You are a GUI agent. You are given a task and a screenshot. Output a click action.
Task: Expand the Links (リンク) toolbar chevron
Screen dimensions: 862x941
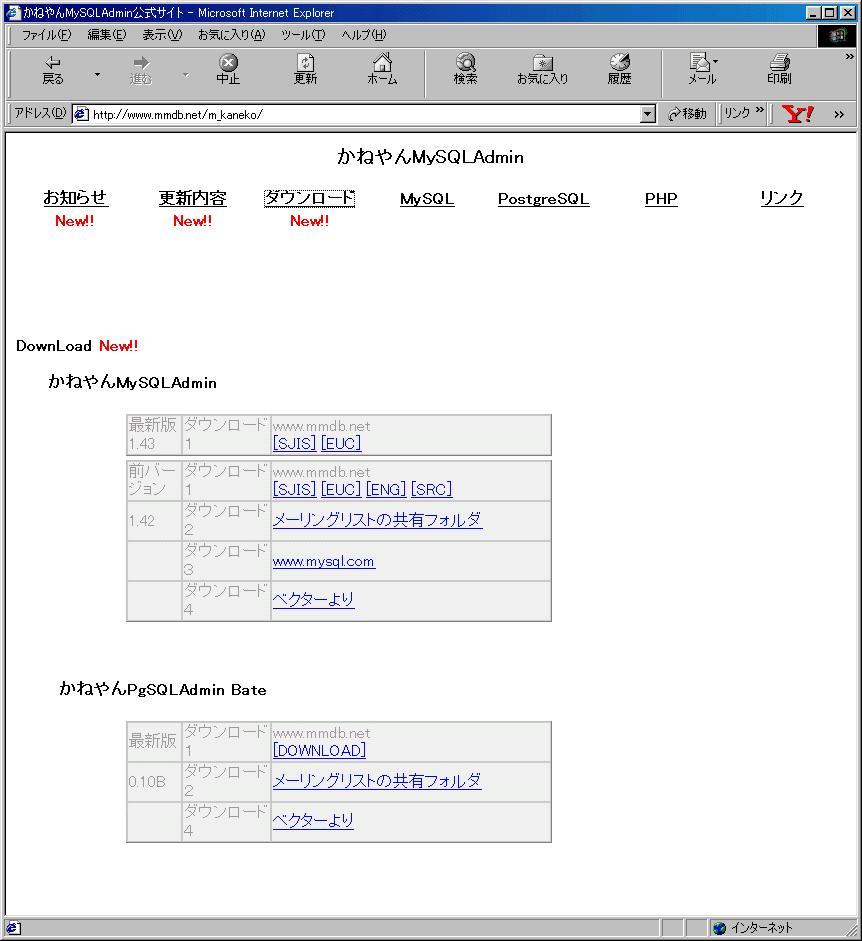(759, 110)
